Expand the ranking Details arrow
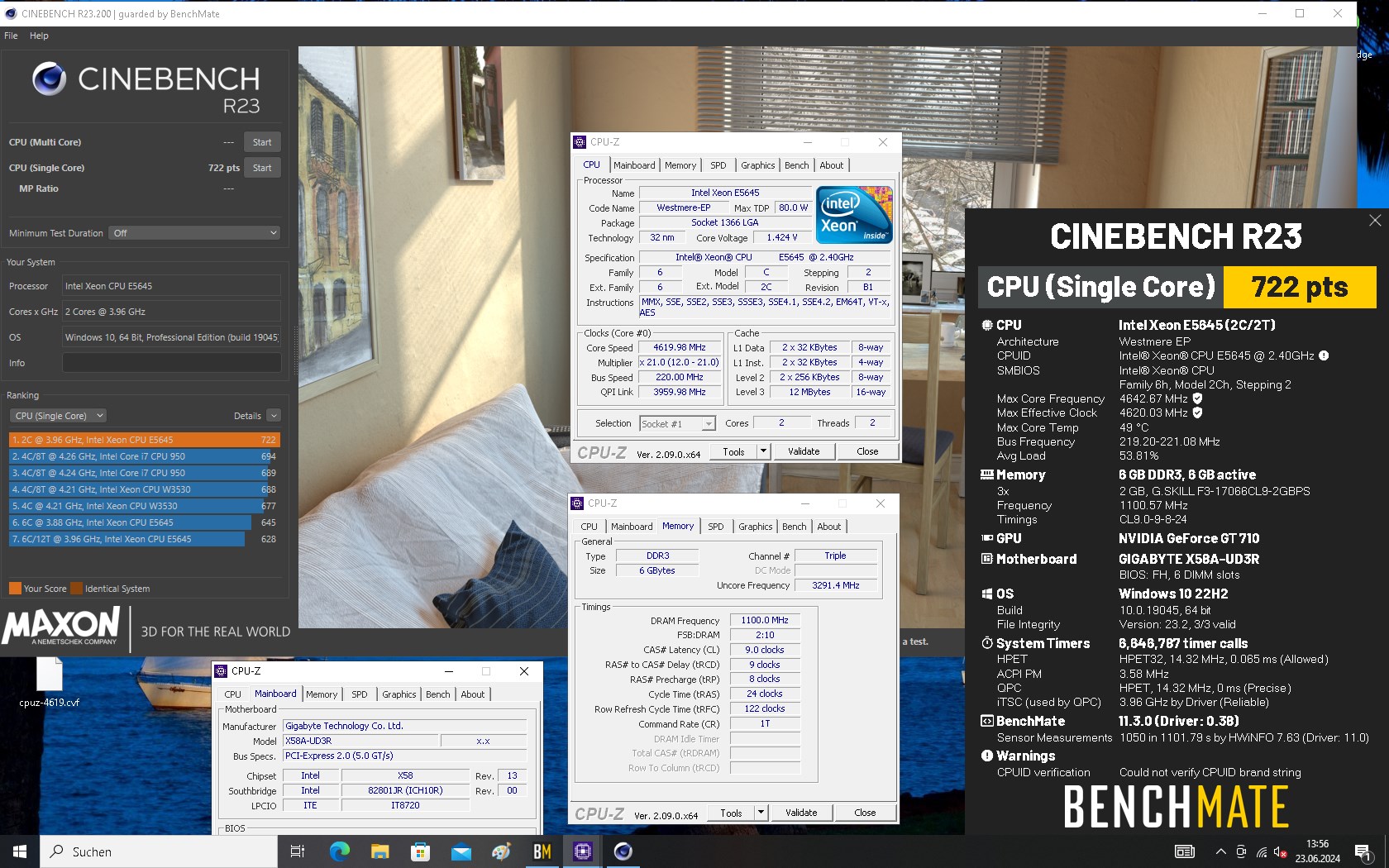 [274, 416]
